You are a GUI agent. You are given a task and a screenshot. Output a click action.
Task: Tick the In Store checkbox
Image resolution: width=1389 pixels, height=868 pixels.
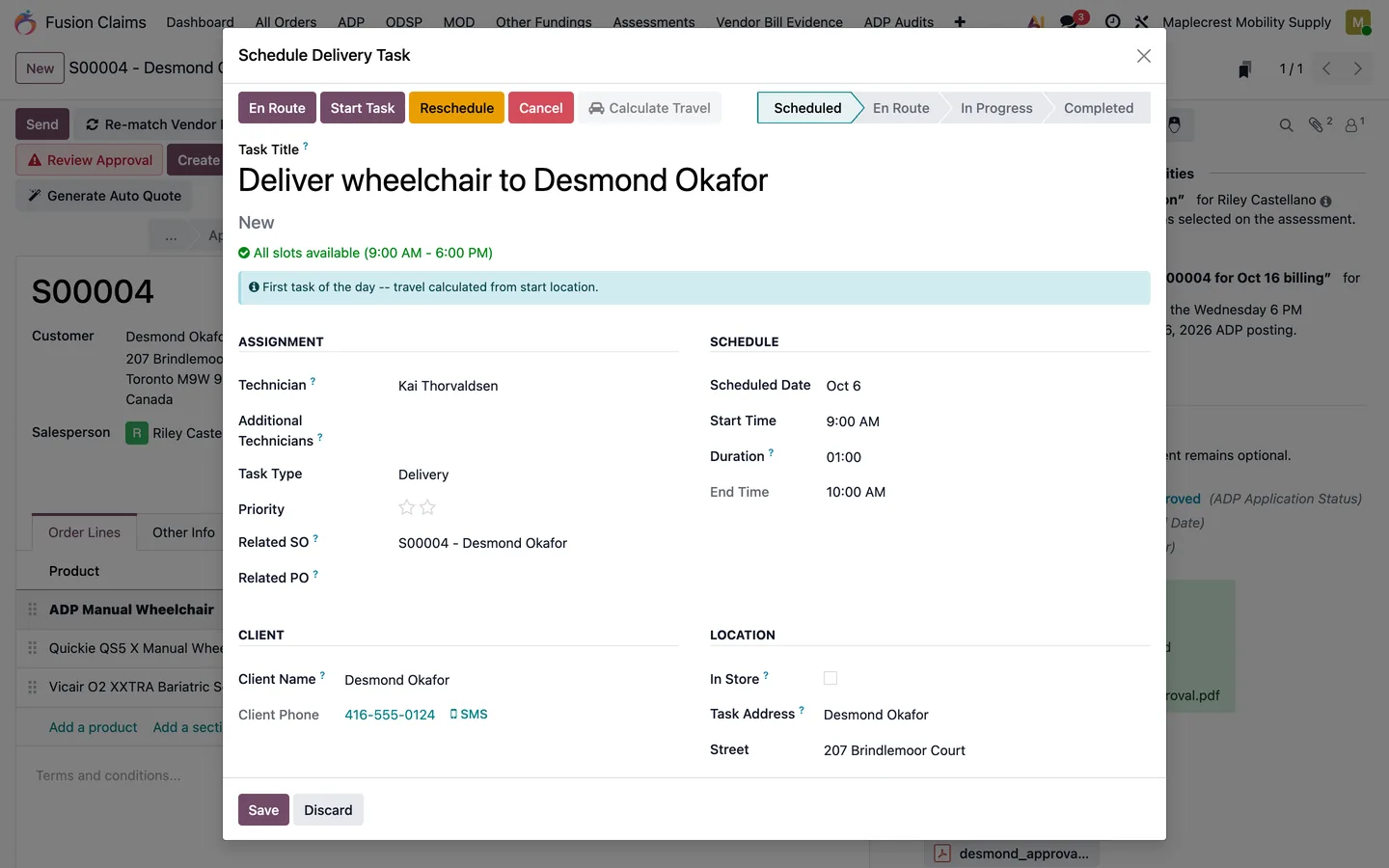click(831, 679)
